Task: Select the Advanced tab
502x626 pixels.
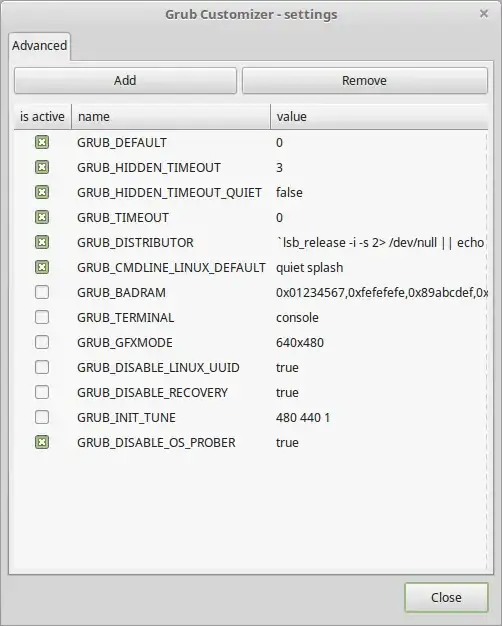Action: pos(40,46)
